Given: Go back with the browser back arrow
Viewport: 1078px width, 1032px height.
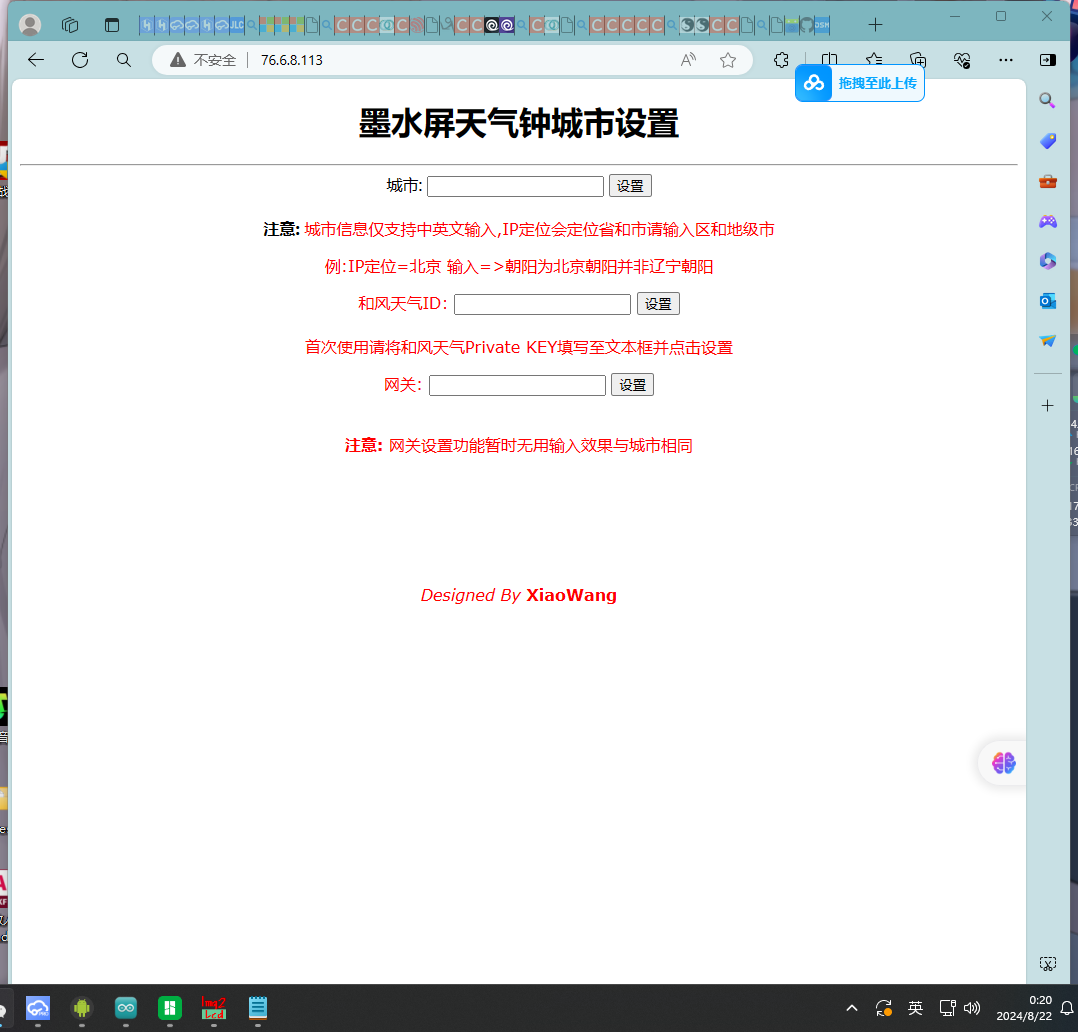Looking at the screenshot, I should 36,60.
